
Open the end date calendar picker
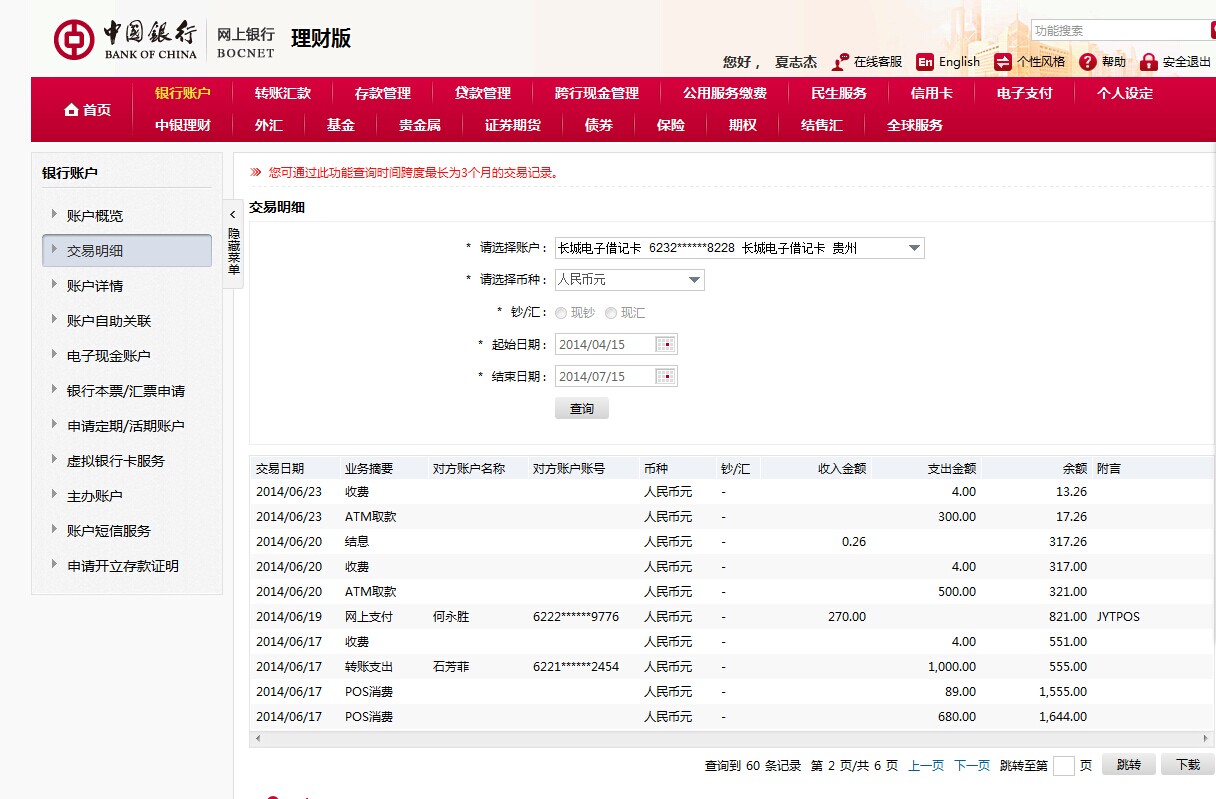coord(665,377)
